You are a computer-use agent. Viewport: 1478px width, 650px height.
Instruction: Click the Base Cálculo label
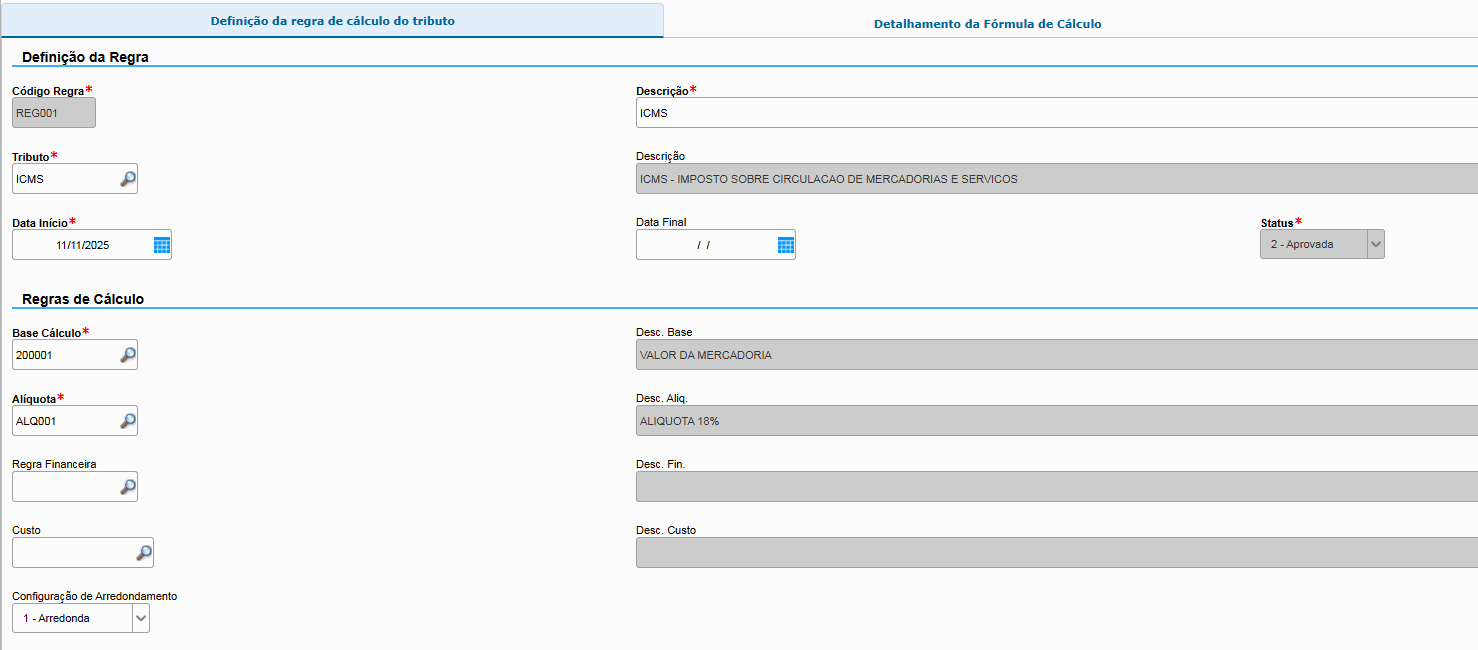(x=46, y=333)
